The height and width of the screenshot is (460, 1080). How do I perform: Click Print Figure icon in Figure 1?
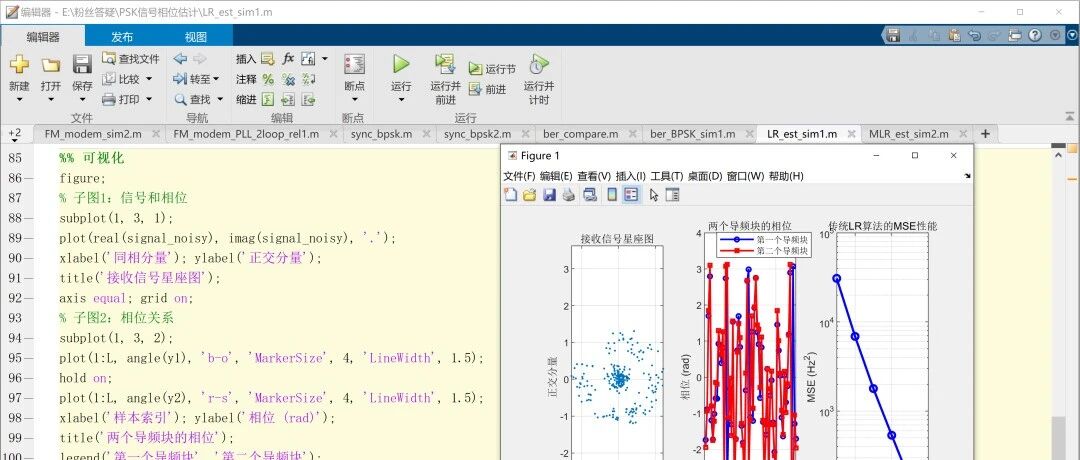click(568, 195)
